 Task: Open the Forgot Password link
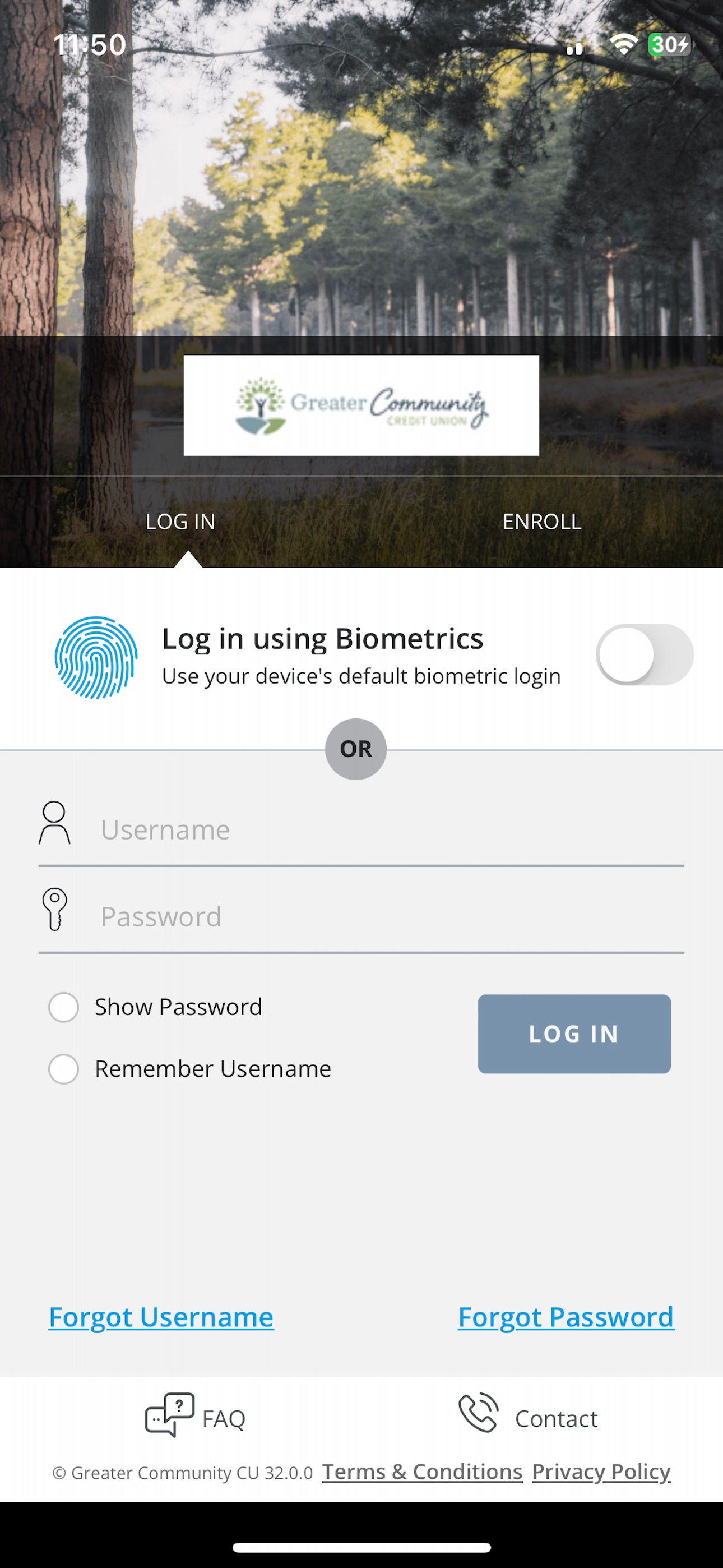(x=566, y=1317)
